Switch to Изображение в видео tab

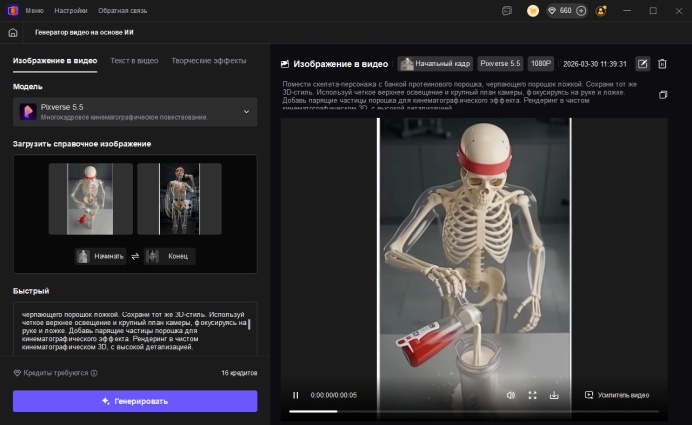click(55, 61)
